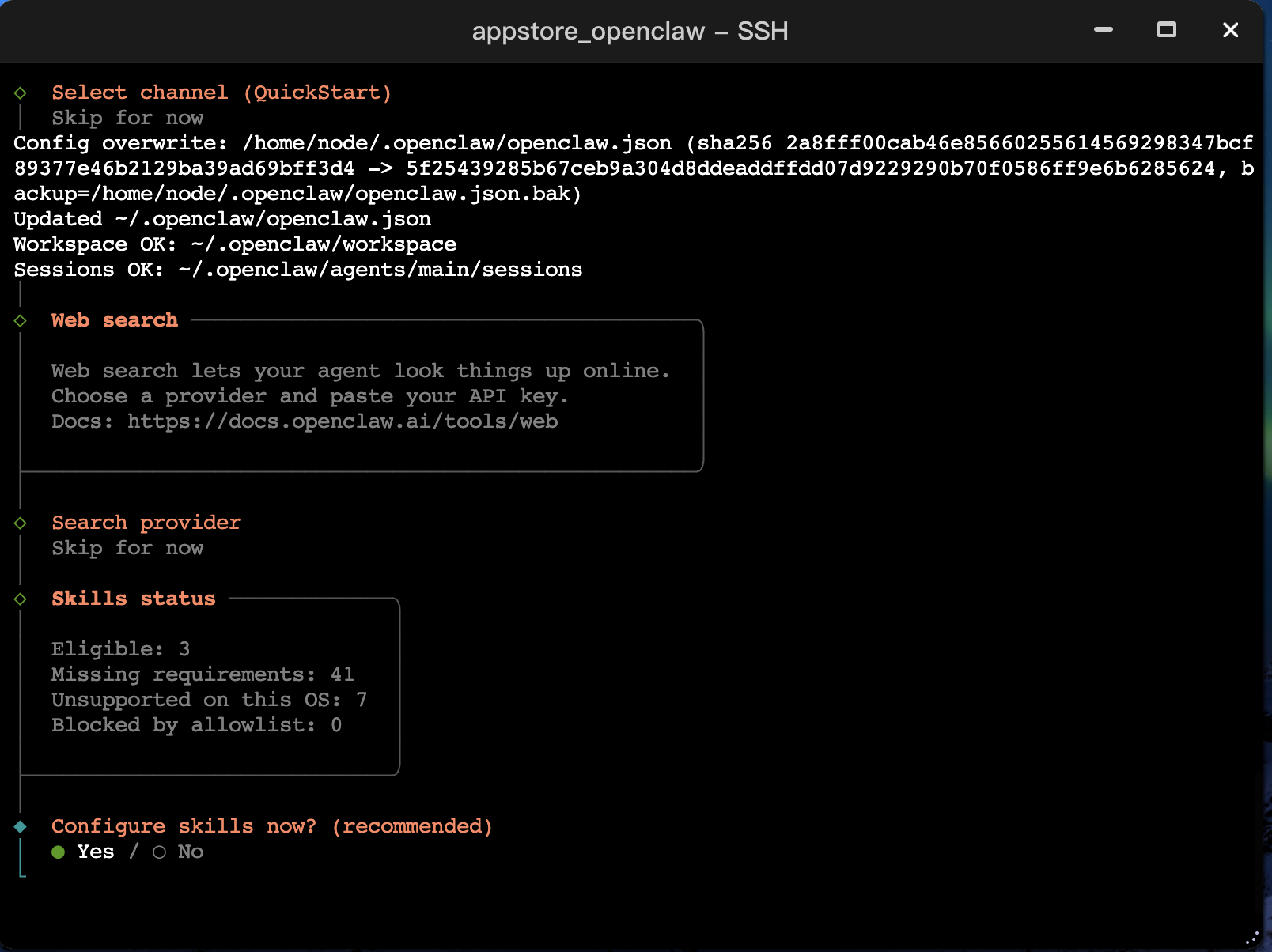Open the docs.openclaw.ai tools web link
Image resolution: width=1272 pixels, height=952 pixels.
[343, 421]
